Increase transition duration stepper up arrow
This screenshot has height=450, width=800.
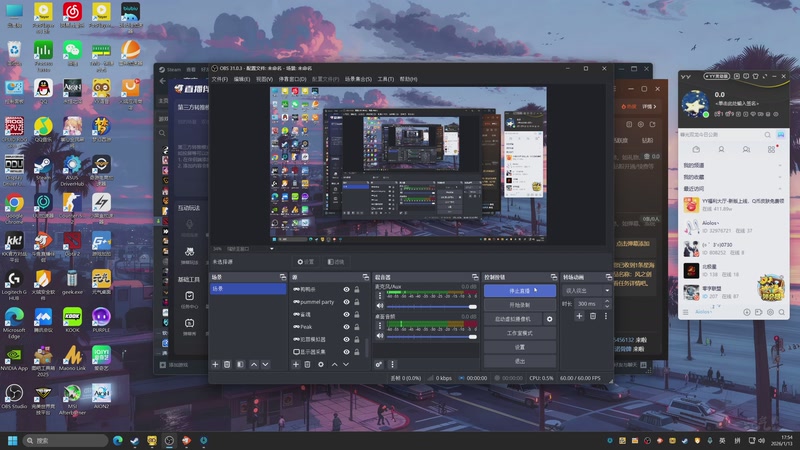coord(607,301)
